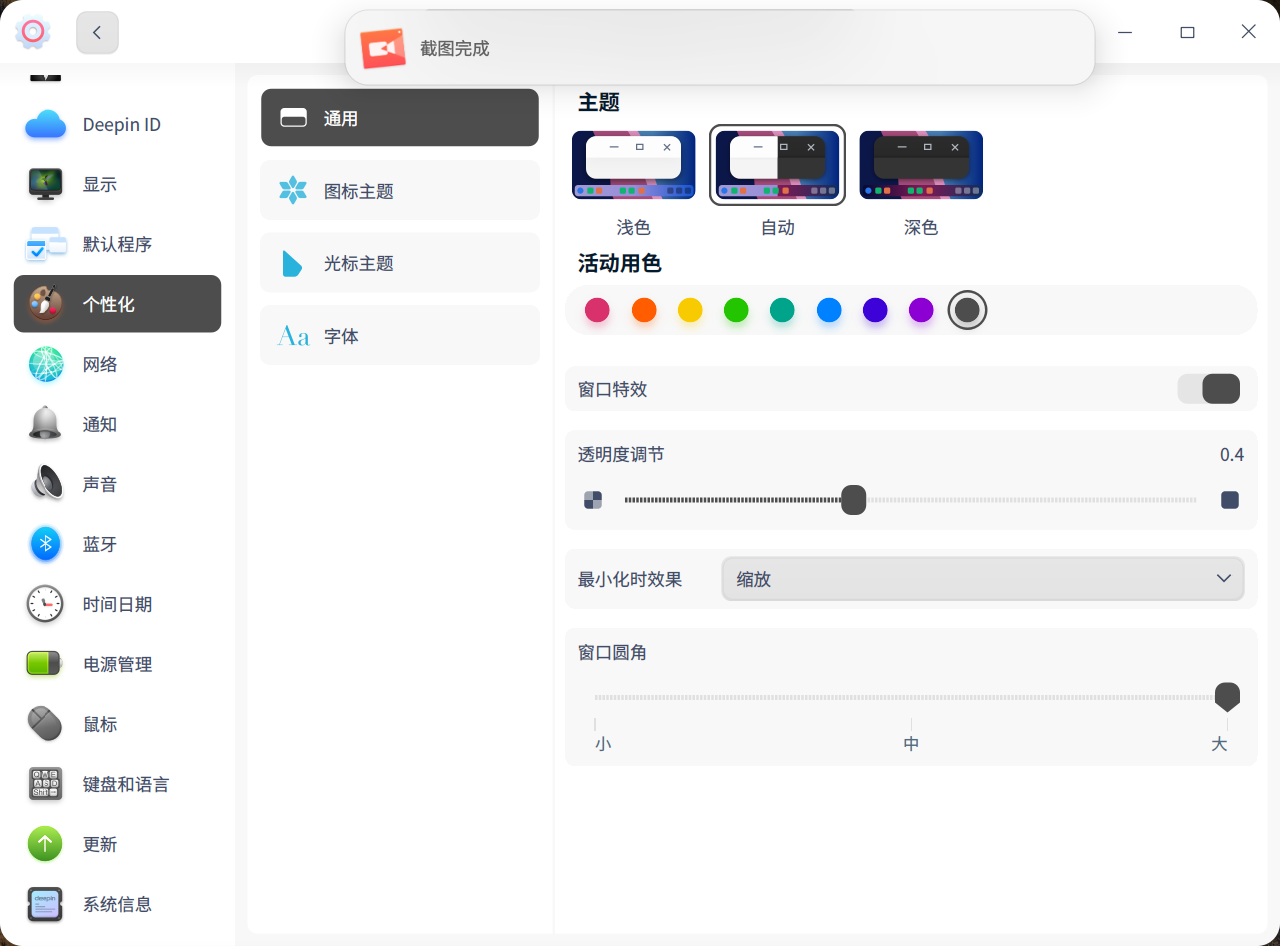Screen dimensions: 1280x946
Task: Click the transparency slider handle
Action: [853, 500]
